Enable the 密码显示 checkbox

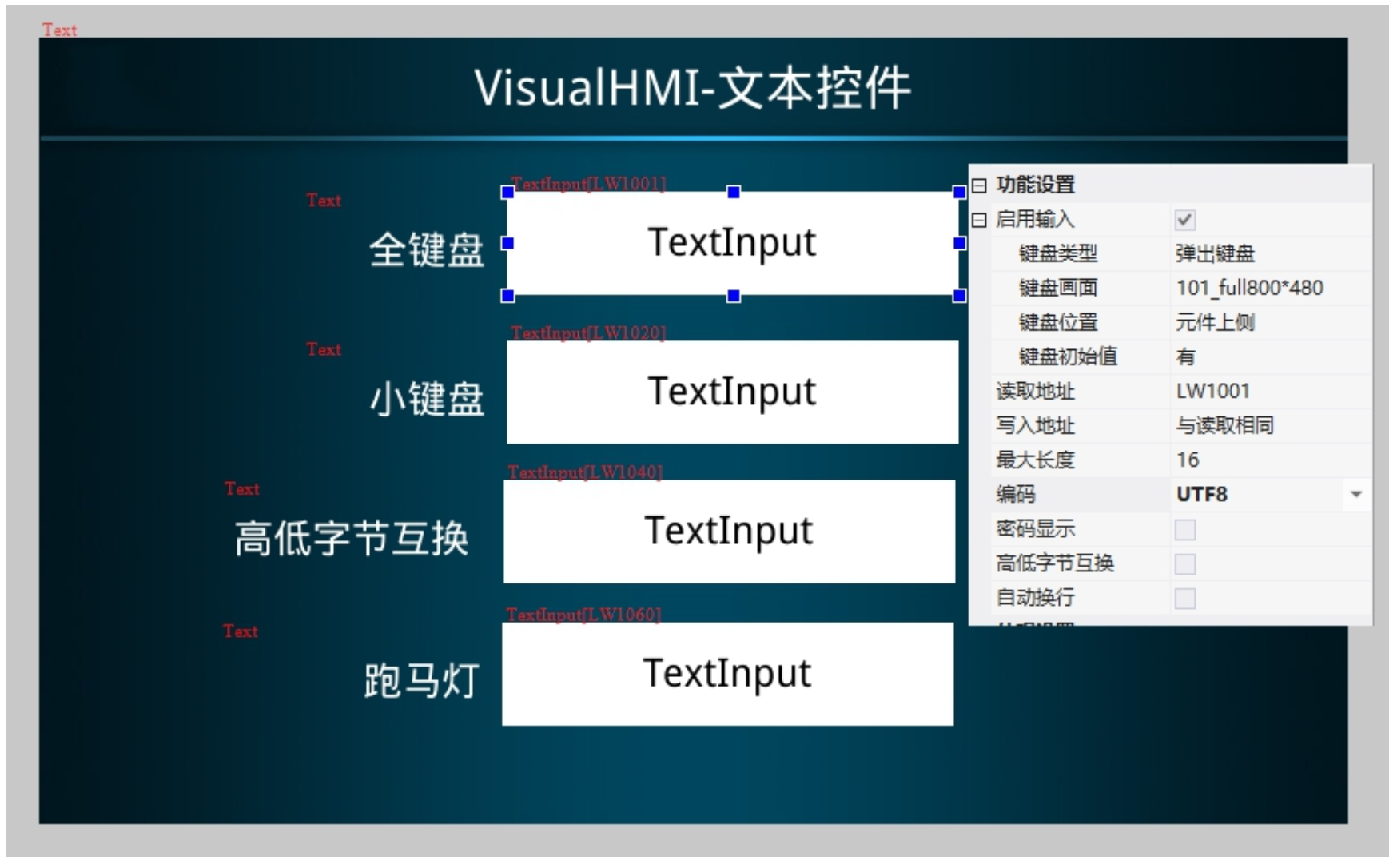tap(1184, 530)
